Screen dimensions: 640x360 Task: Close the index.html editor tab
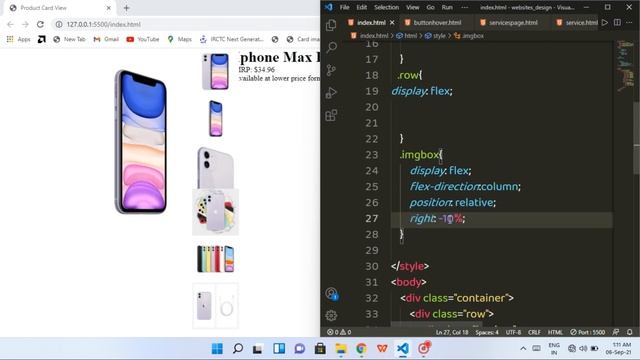click(x=392, y=22)
